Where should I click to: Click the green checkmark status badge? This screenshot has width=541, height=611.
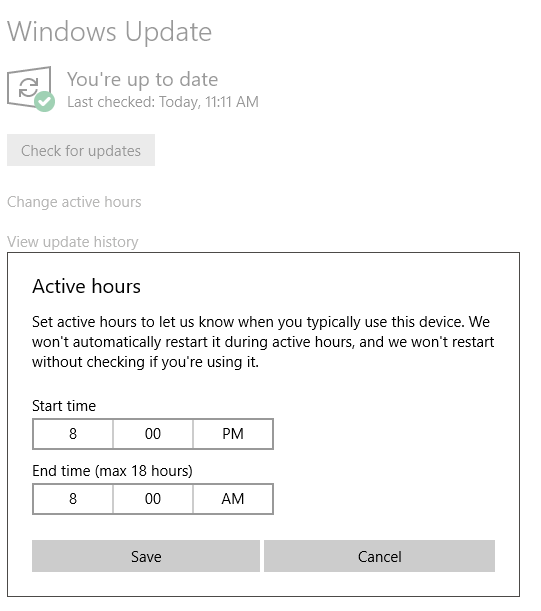pos(44,101)
